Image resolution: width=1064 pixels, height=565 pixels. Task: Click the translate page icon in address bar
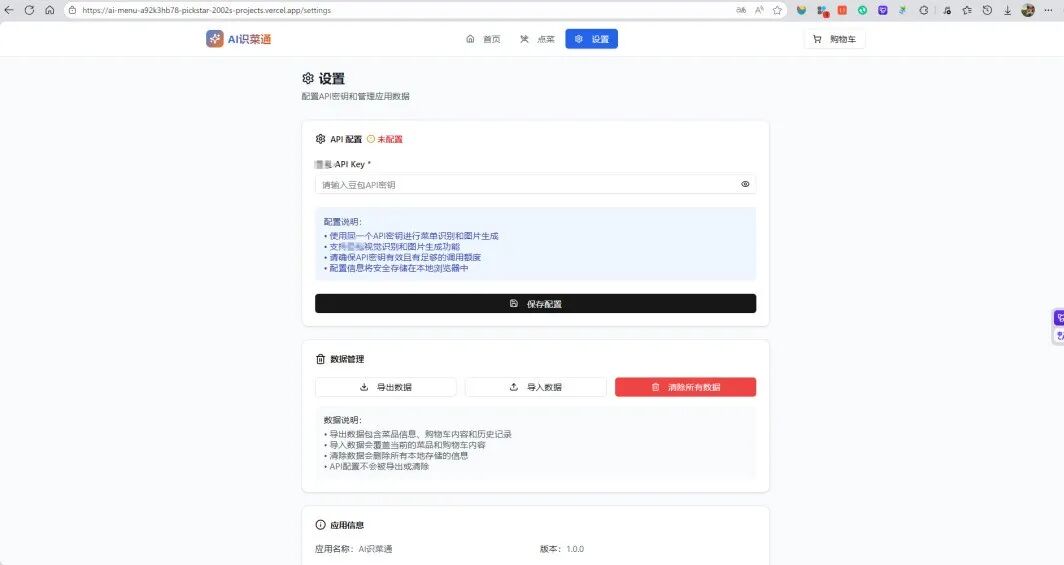741,10
